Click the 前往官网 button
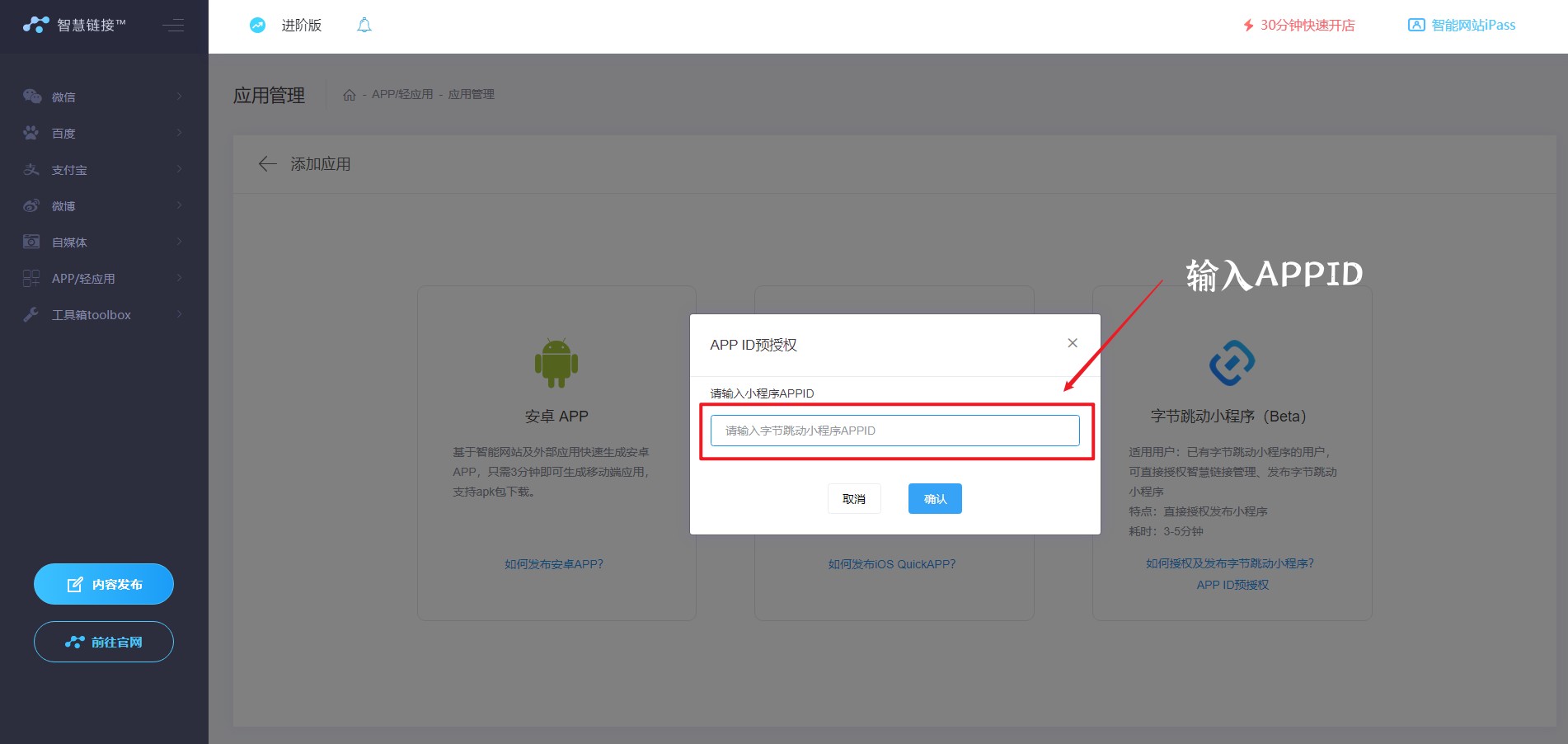 pyautogui.click(x=104, y=642)
